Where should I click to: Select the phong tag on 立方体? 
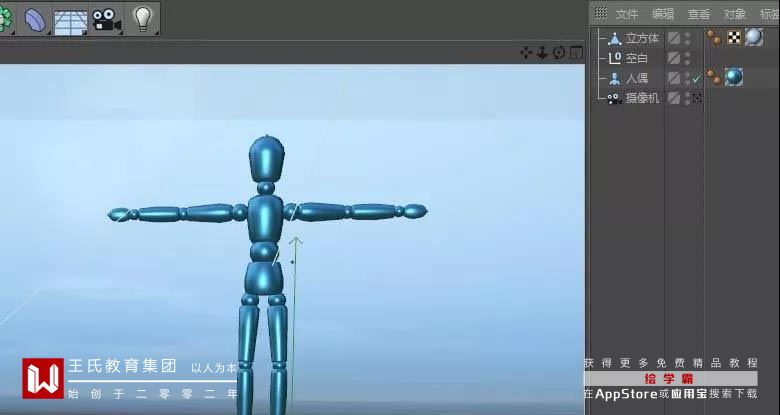[x=714, y=37]
